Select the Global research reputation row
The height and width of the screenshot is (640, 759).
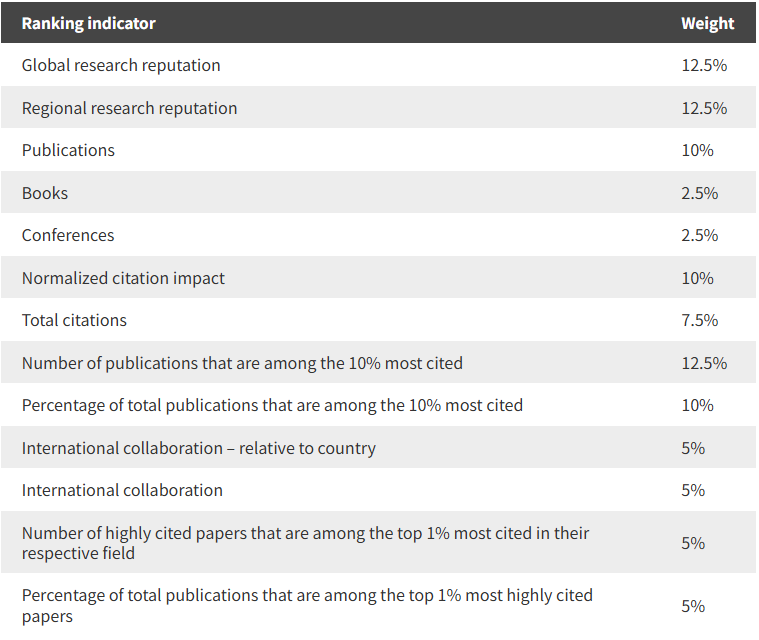point(379,65)
